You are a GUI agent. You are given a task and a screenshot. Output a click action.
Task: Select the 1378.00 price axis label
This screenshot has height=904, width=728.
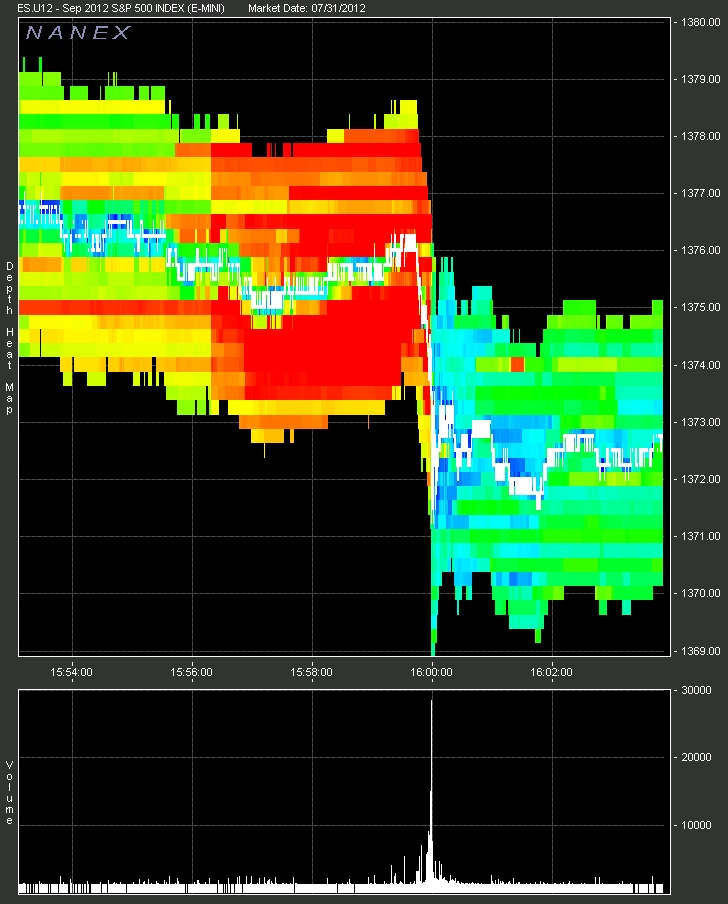click(700, 137)
